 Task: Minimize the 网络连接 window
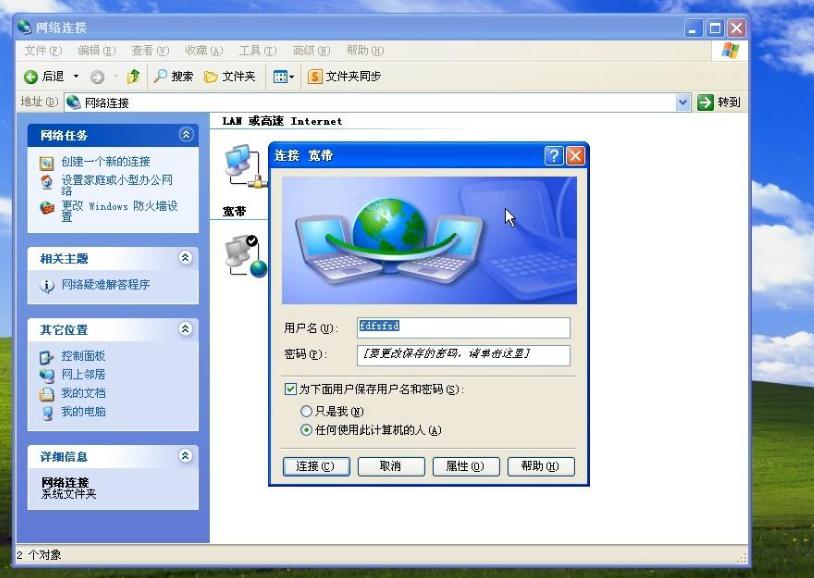[x=693, y=28]
